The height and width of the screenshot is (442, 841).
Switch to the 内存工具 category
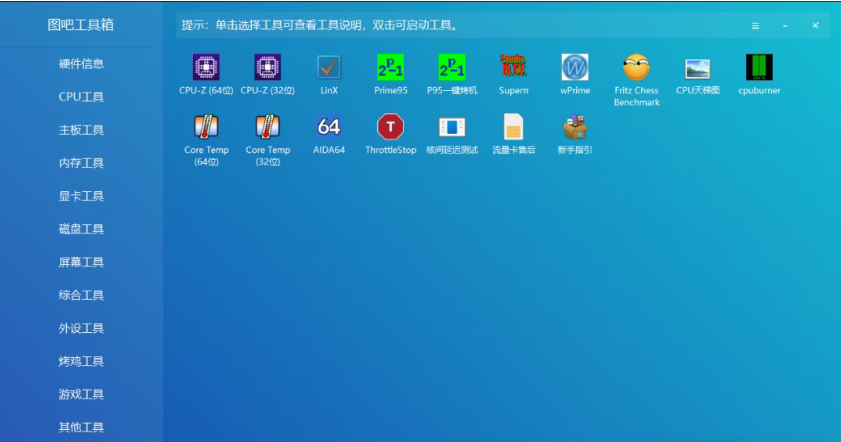pos(81,163)
